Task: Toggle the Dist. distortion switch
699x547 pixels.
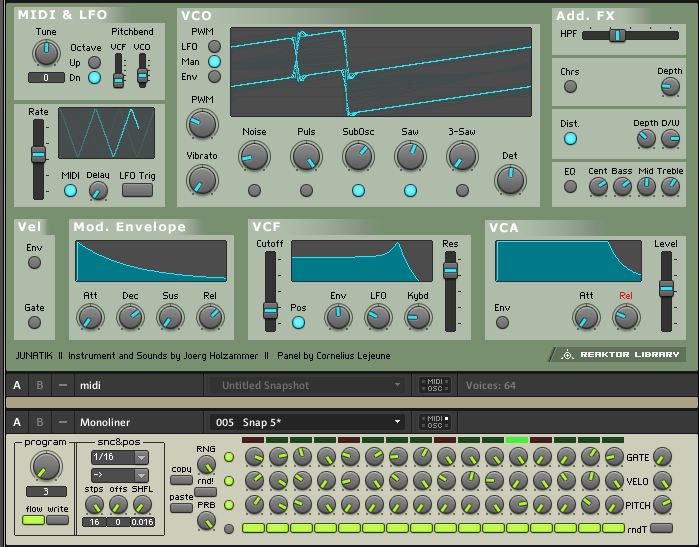Action: point(570,139)
